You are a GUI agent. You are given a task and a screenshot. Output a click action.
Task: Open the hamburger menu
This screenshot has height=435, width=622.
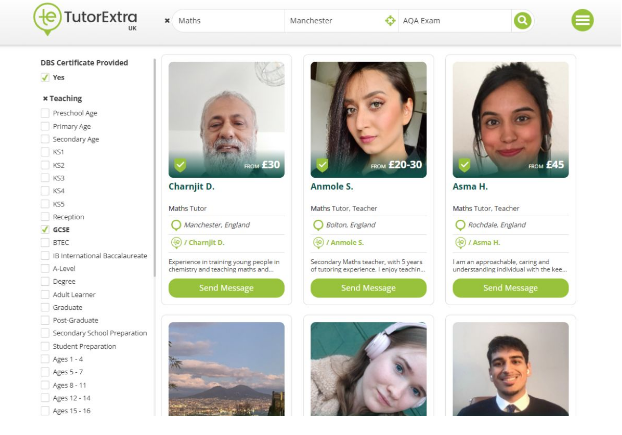tap(582, 20)
